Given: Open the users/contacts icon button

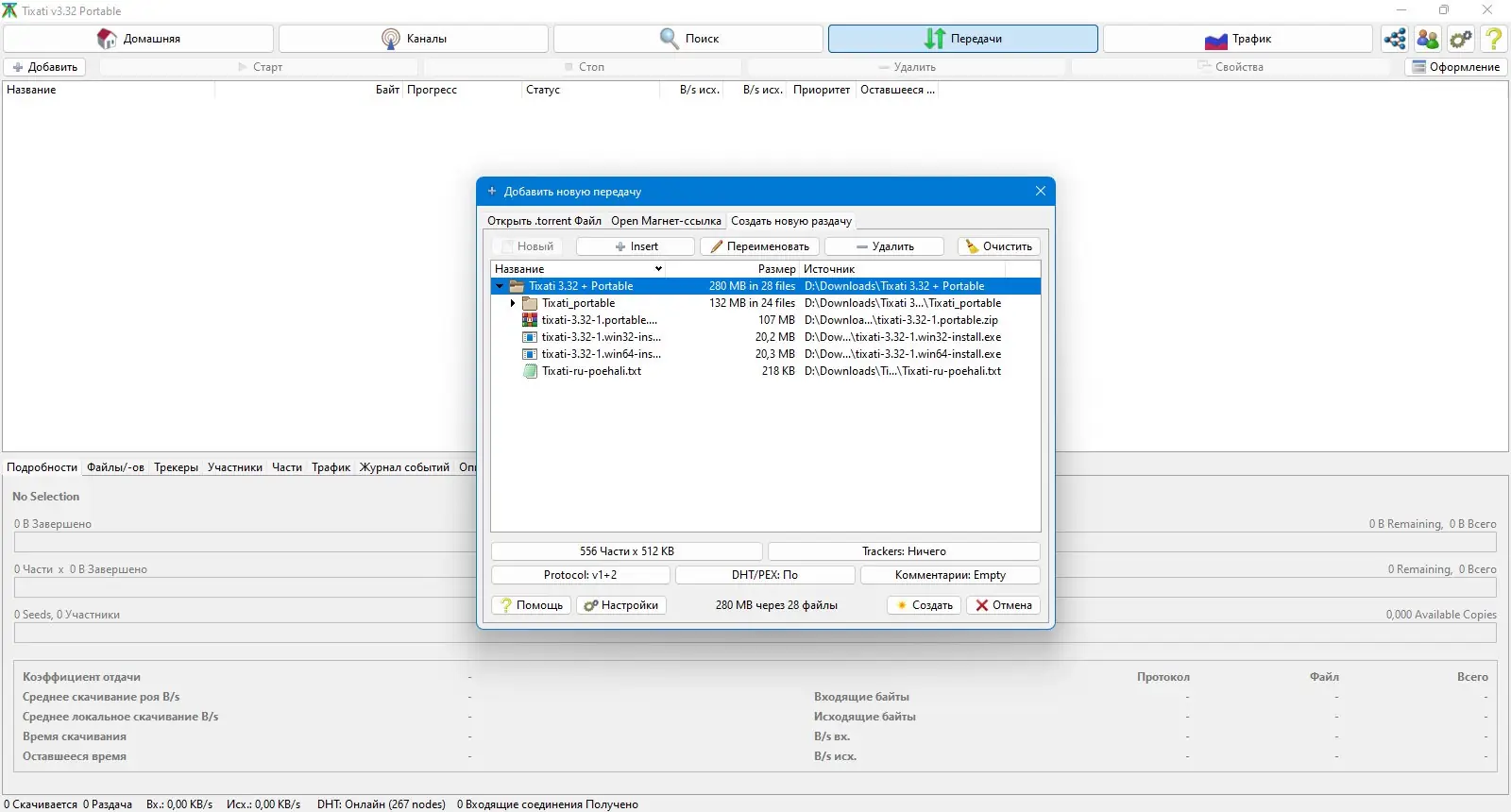Looking at the screenshot, I should [1428, 39].
